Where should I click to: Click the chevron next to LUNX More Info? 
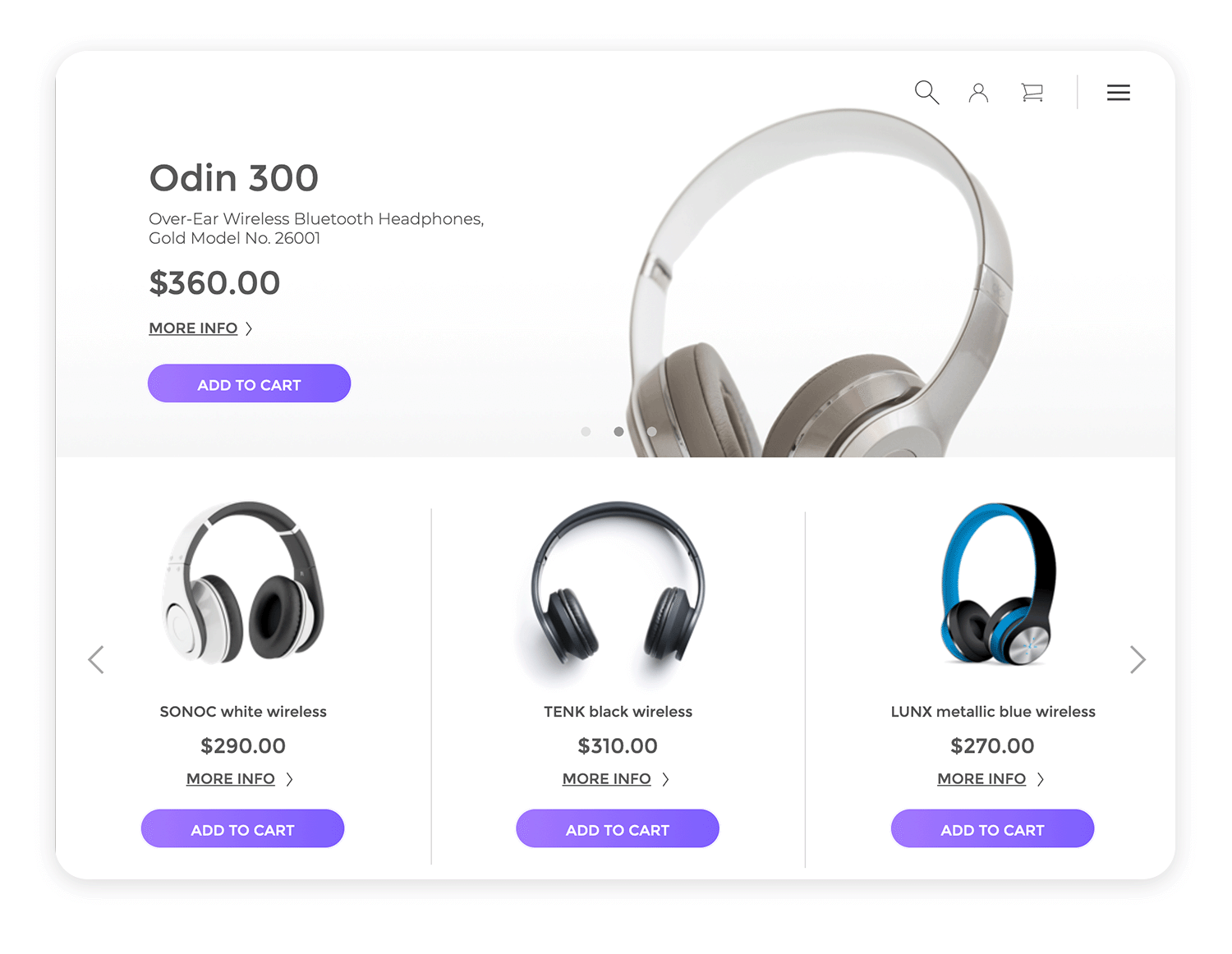click(1040, 779)
